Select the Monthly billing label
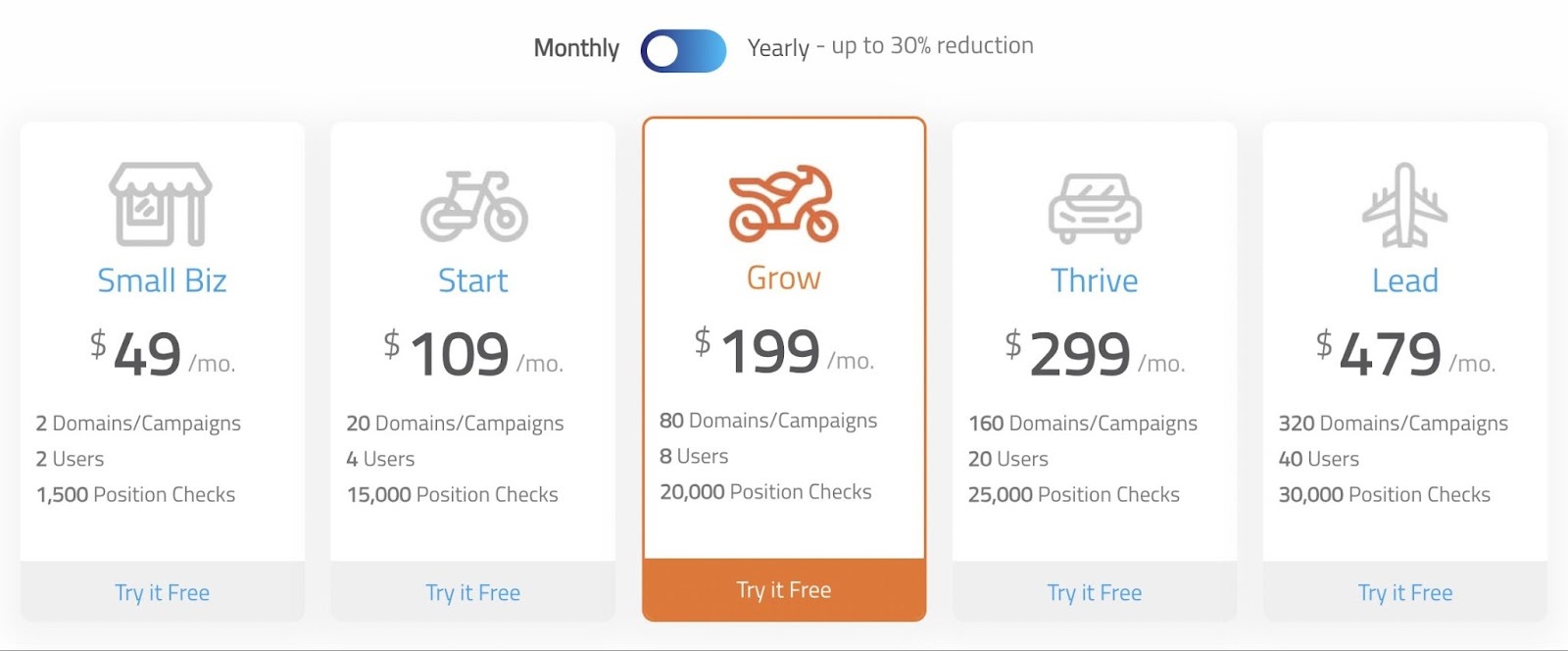 click(576, 48)
